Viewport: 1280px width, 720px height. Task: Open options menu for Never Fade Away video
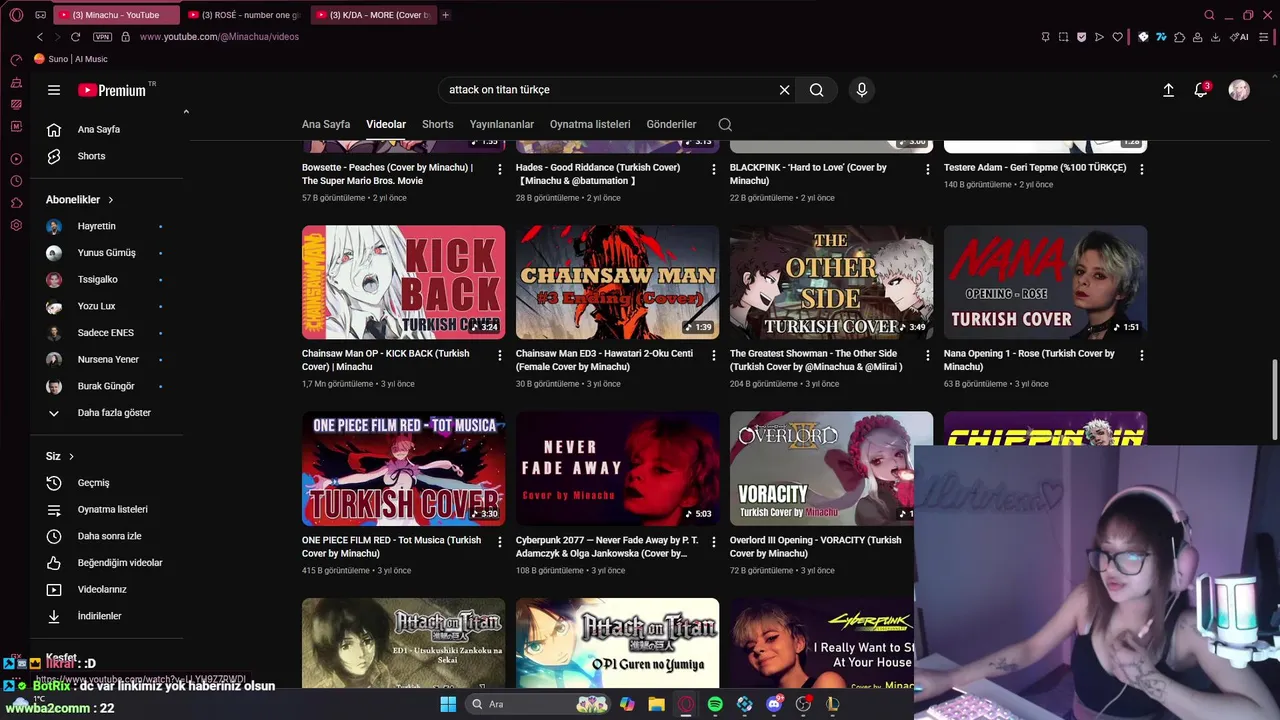[714, 542]
